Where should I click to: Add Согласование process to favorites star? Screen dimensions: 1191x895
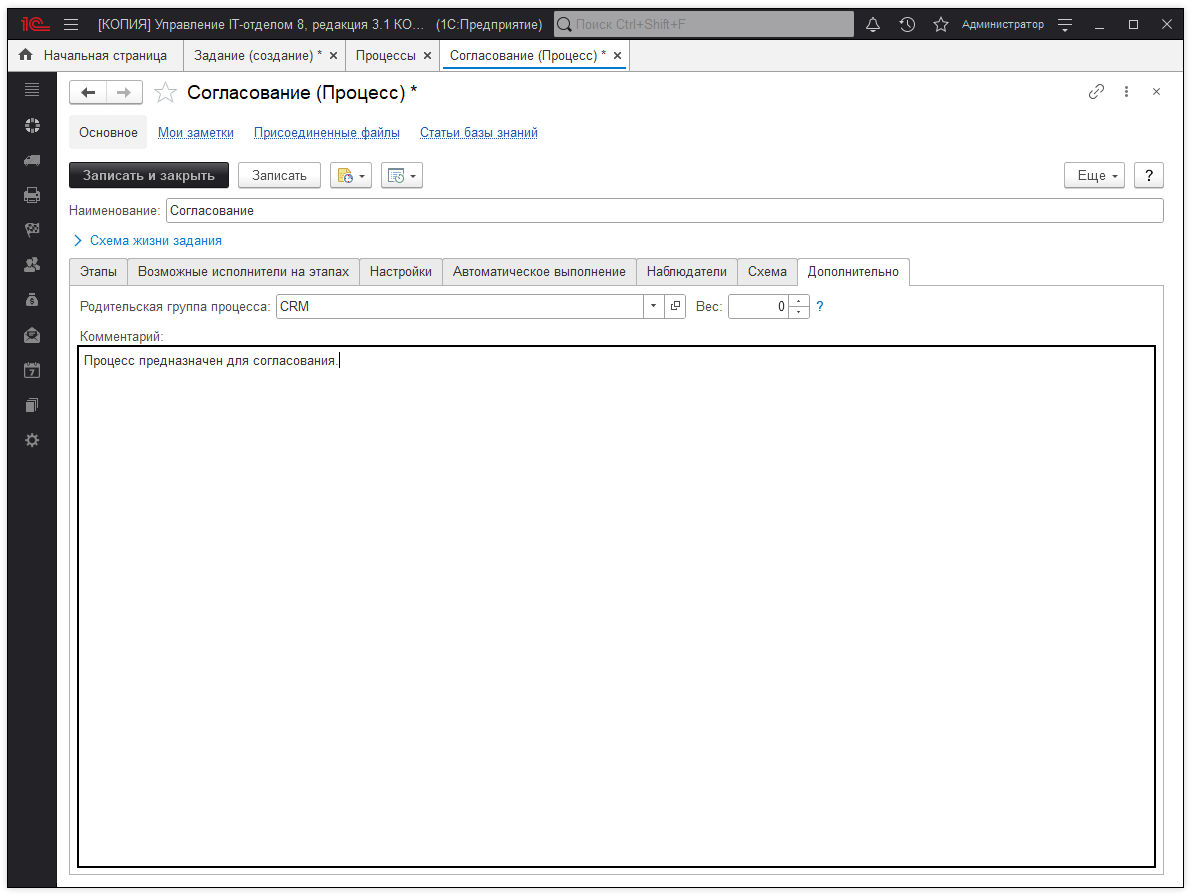[166, 93]
